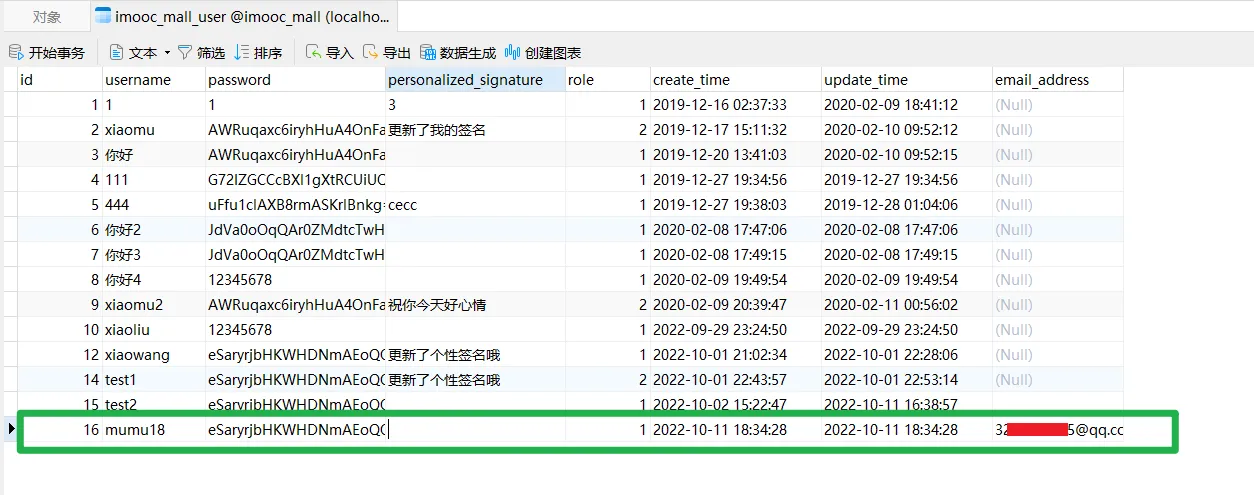Select the username cell xiaoliu
Viewport: 1254px width, 495px height.
pos(154,330)
